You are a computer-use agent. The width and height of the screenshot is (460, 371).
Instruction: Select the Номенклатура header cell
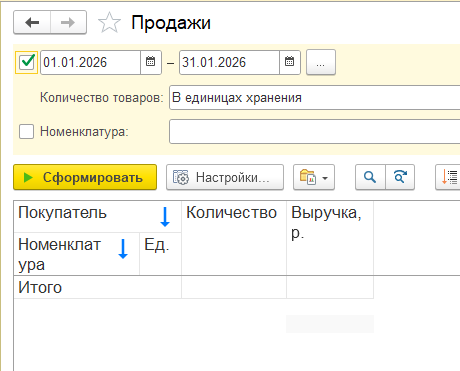pos(77,254)
